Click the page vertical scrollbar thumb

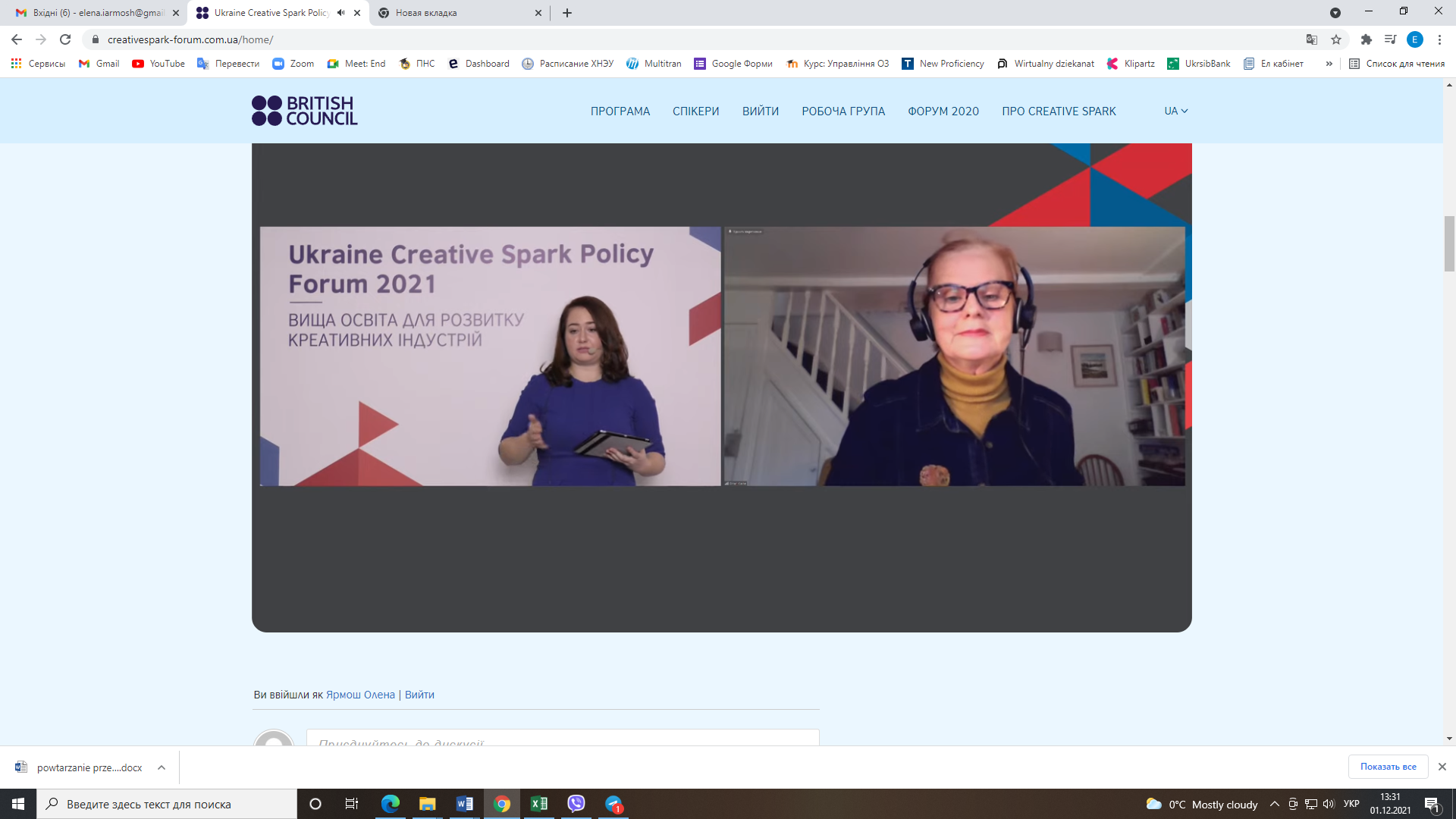coord(1449,243)
